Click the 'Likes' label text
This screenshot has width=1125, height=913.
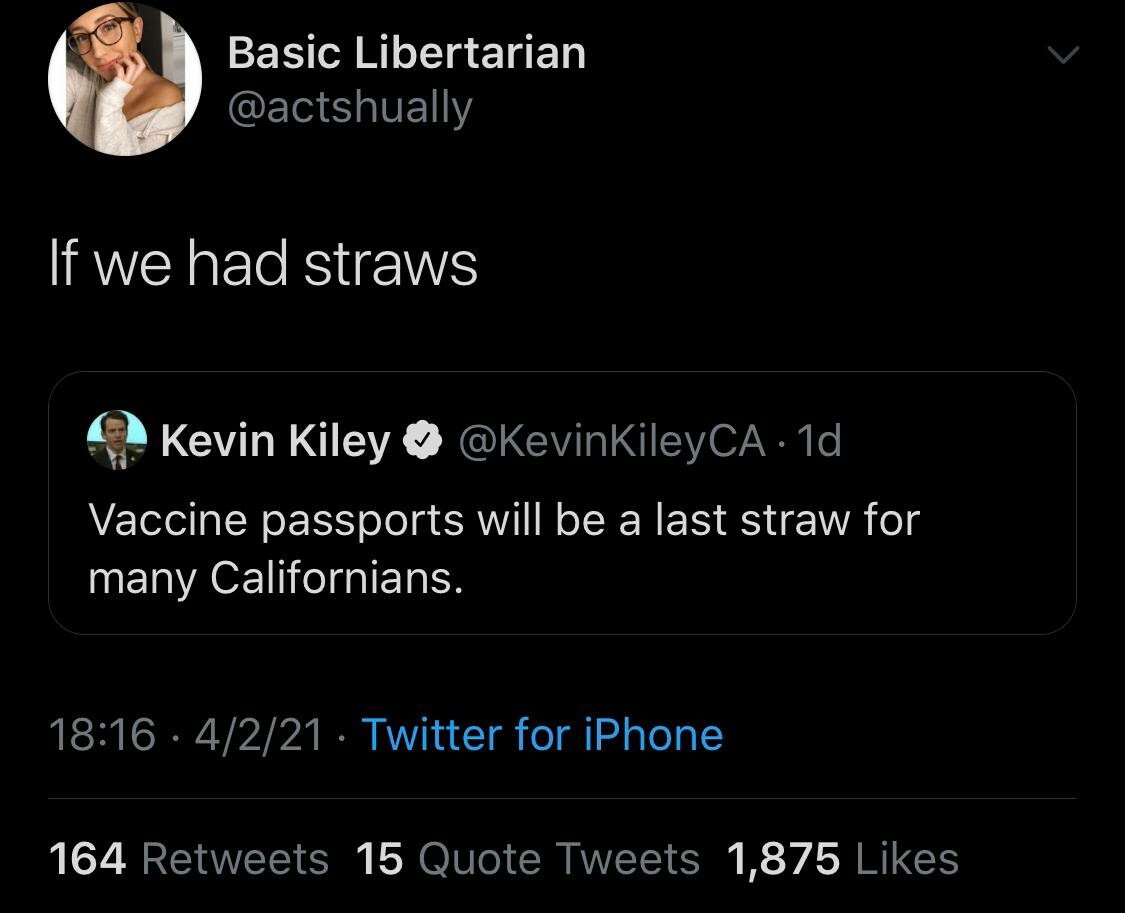(x=905, y=859)
